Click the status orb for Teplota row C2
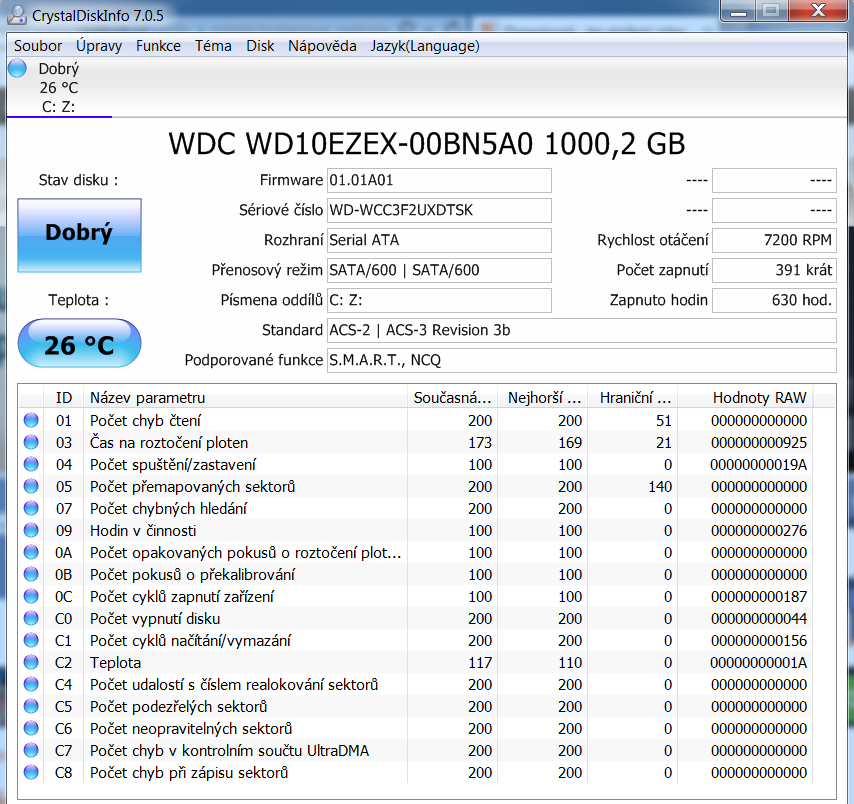 pyautogui.click(x=31, y=663)
